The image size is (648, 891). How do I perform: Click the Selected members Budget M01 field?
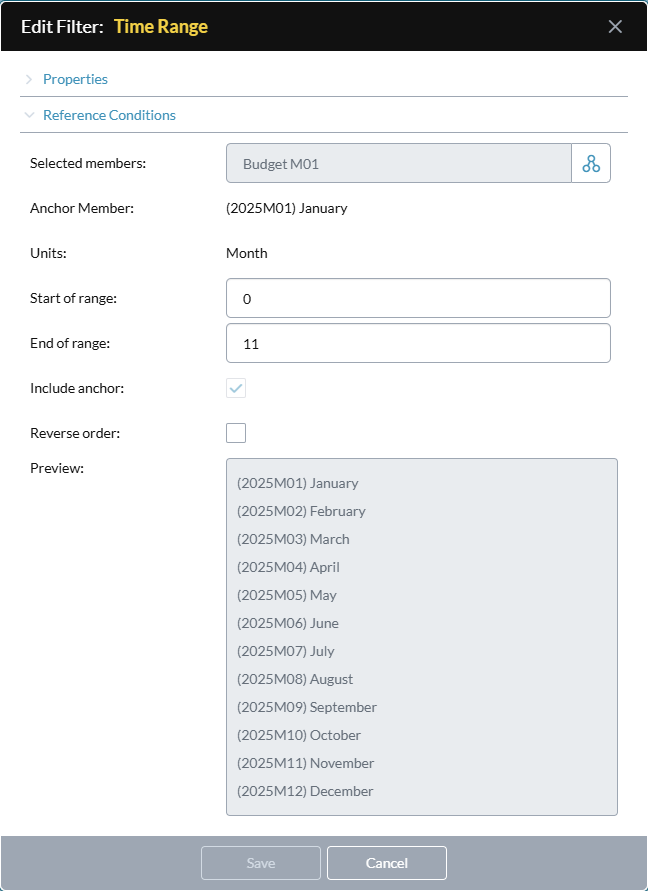coord(399,164)
